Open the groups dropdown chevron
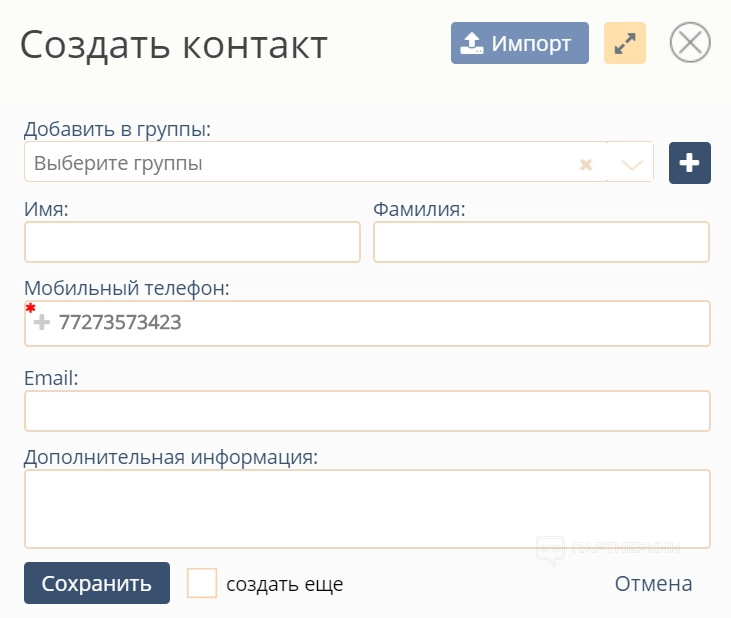This screenshot has width=731, height=618. pos(631,164)
